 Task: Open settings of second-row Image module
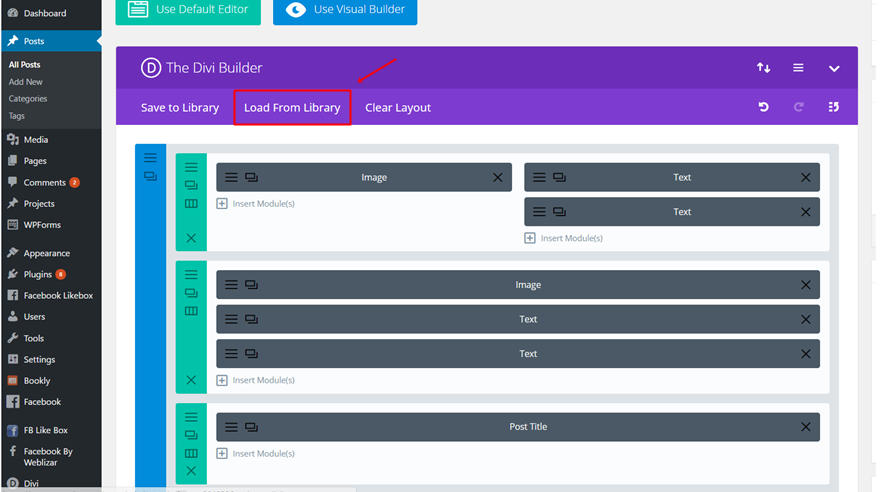click(x=231, y=284)
